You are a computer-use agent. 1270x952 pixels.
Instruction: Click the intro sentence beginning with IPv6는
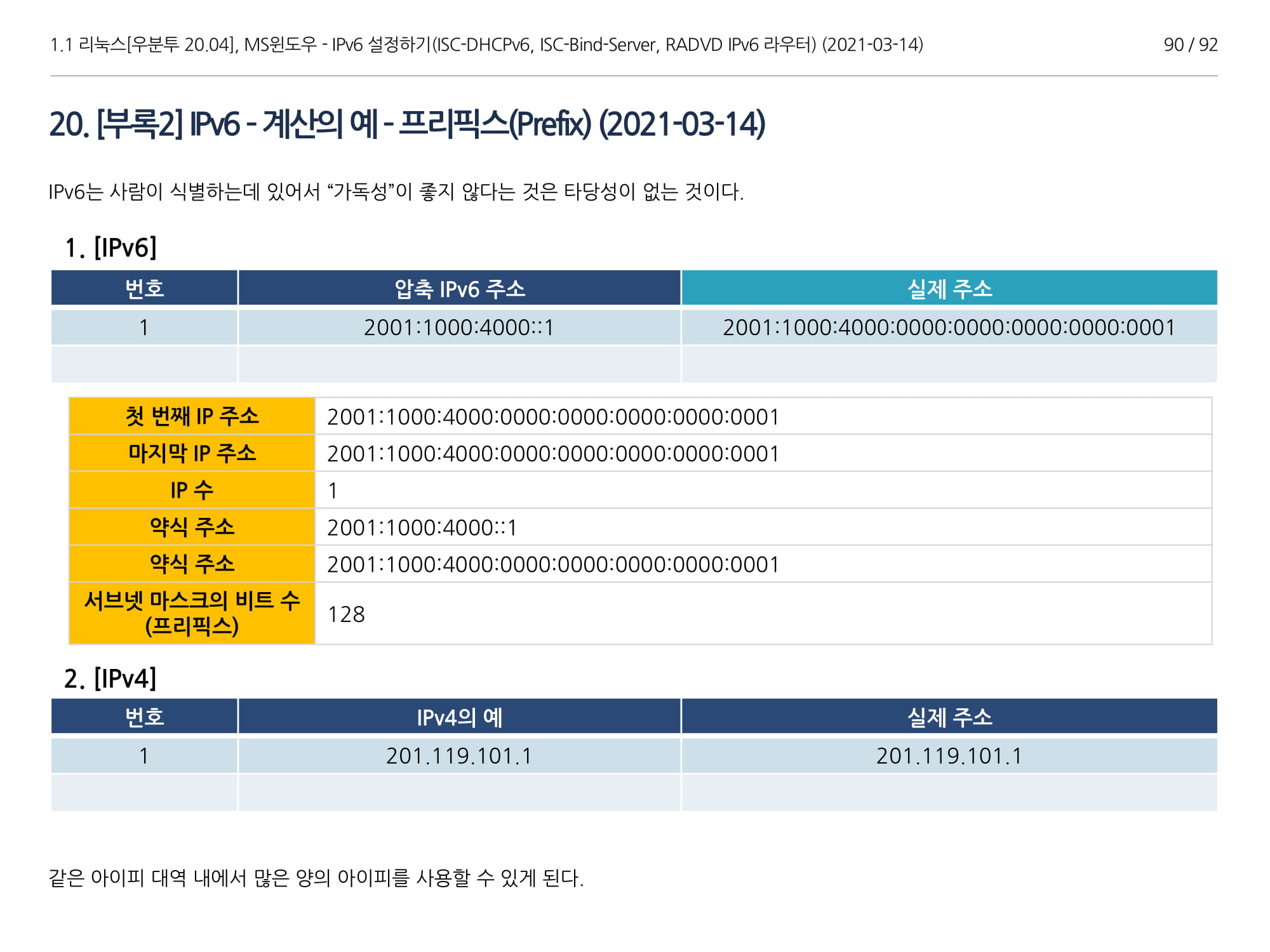point(396,192)
